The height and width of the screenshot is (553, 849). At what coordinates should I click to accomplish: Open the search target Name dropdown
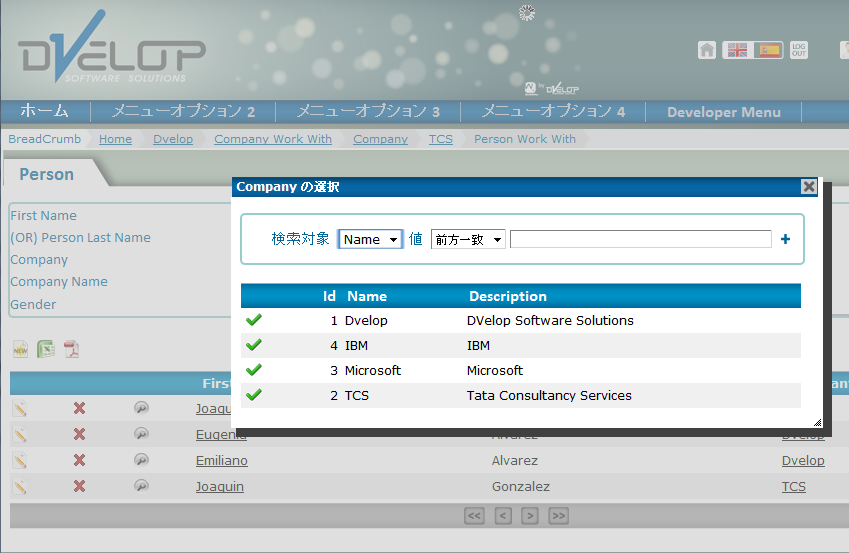coord(370,239)
